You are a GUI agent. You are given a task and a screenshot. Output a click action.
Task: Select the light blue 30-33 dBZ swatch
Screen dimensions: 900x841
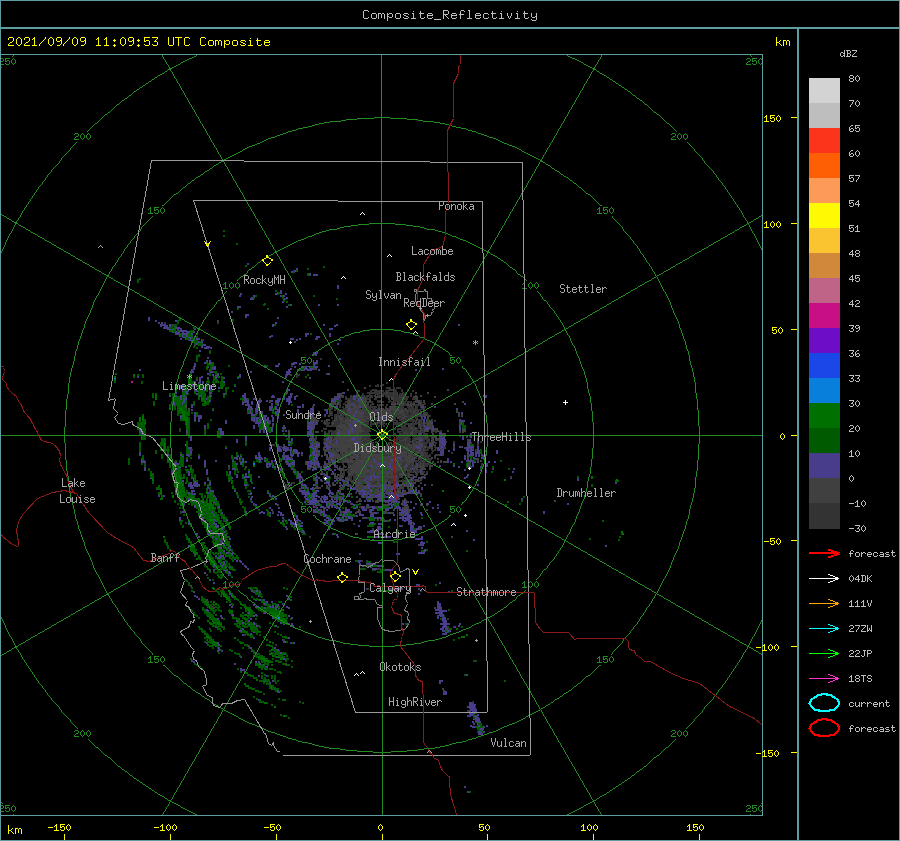click(824, 391)
